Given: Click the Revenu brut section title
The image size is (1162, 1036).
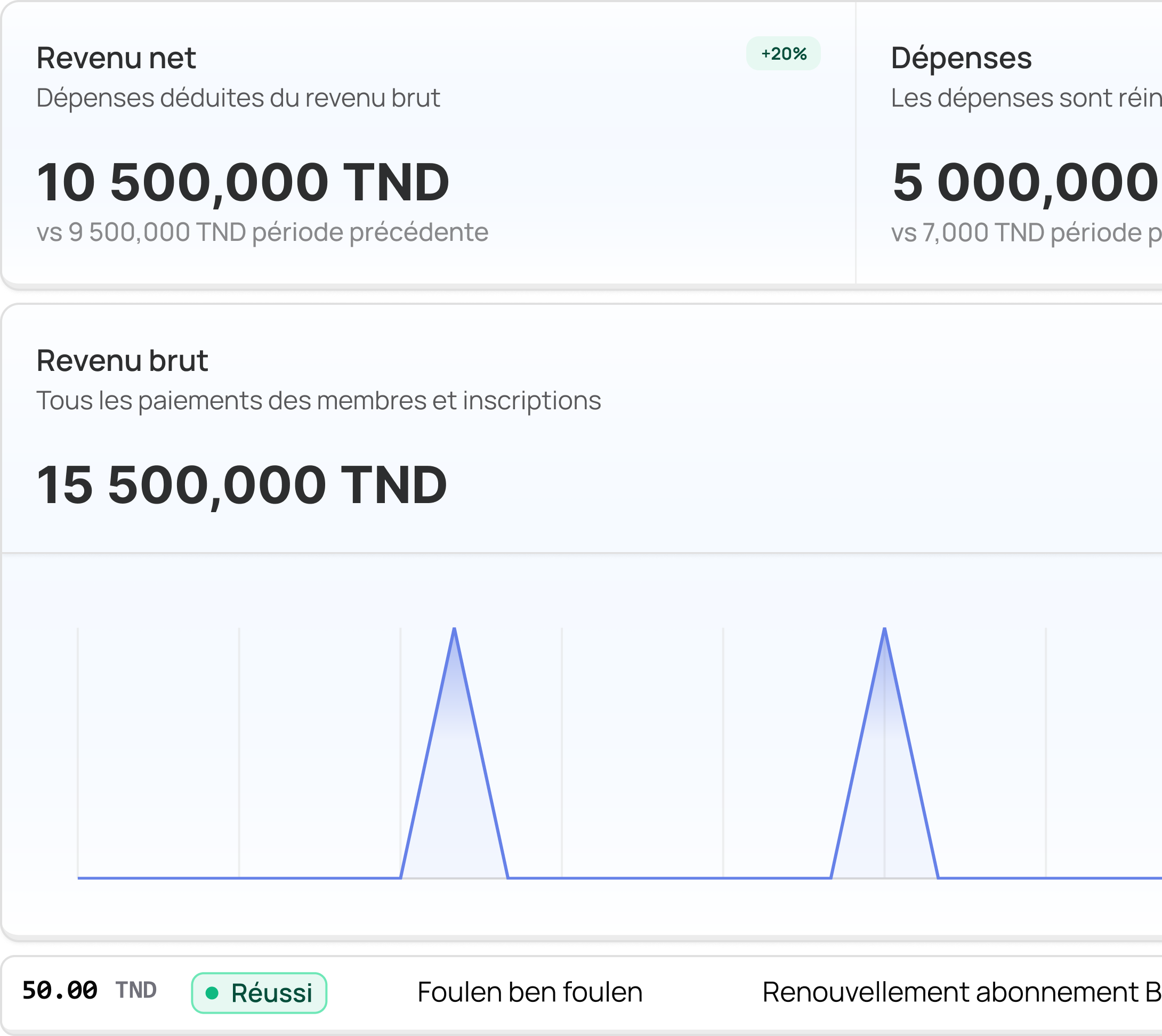Looking at the screenshot, I should point(123,361).
